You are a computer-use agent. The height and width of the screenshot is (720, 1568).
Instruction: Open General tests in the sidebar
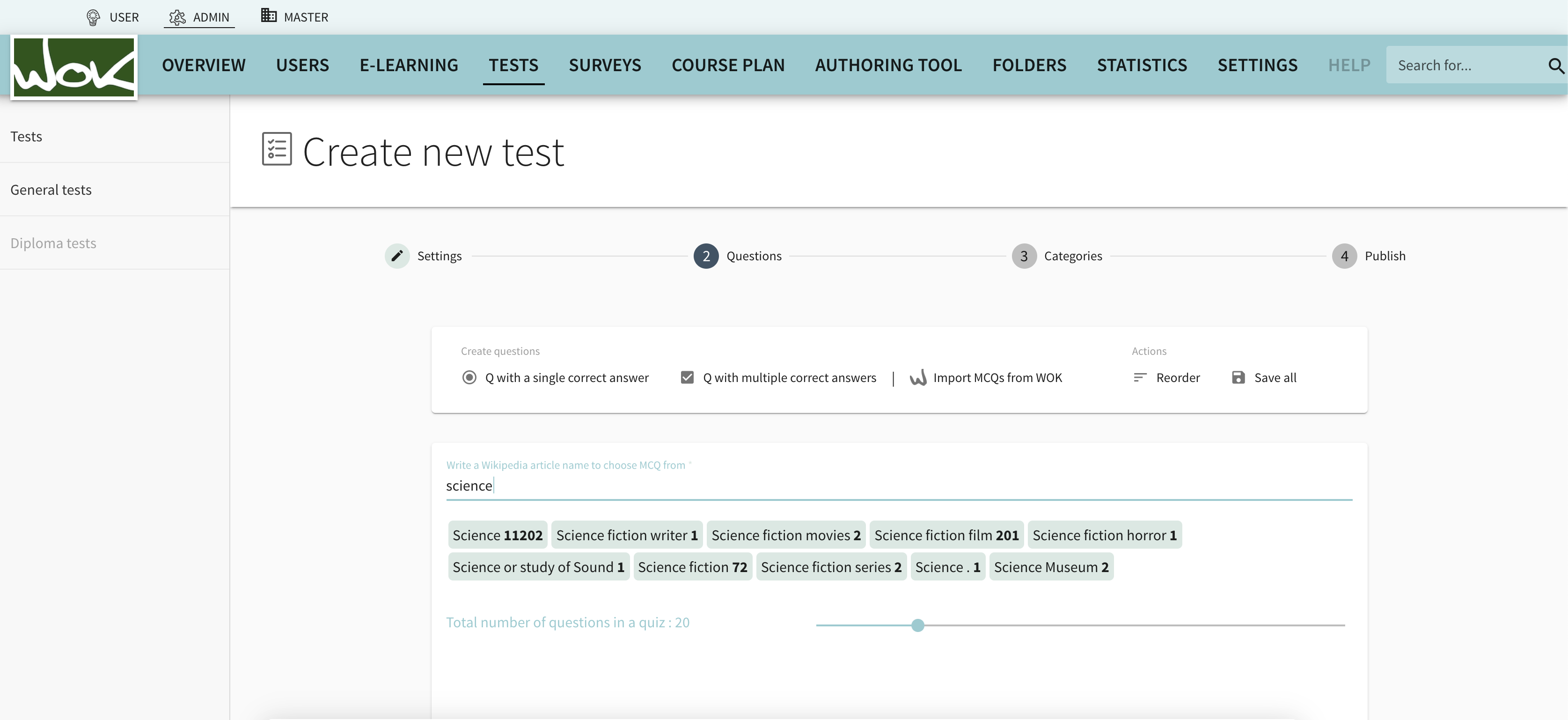click(51, 189)
